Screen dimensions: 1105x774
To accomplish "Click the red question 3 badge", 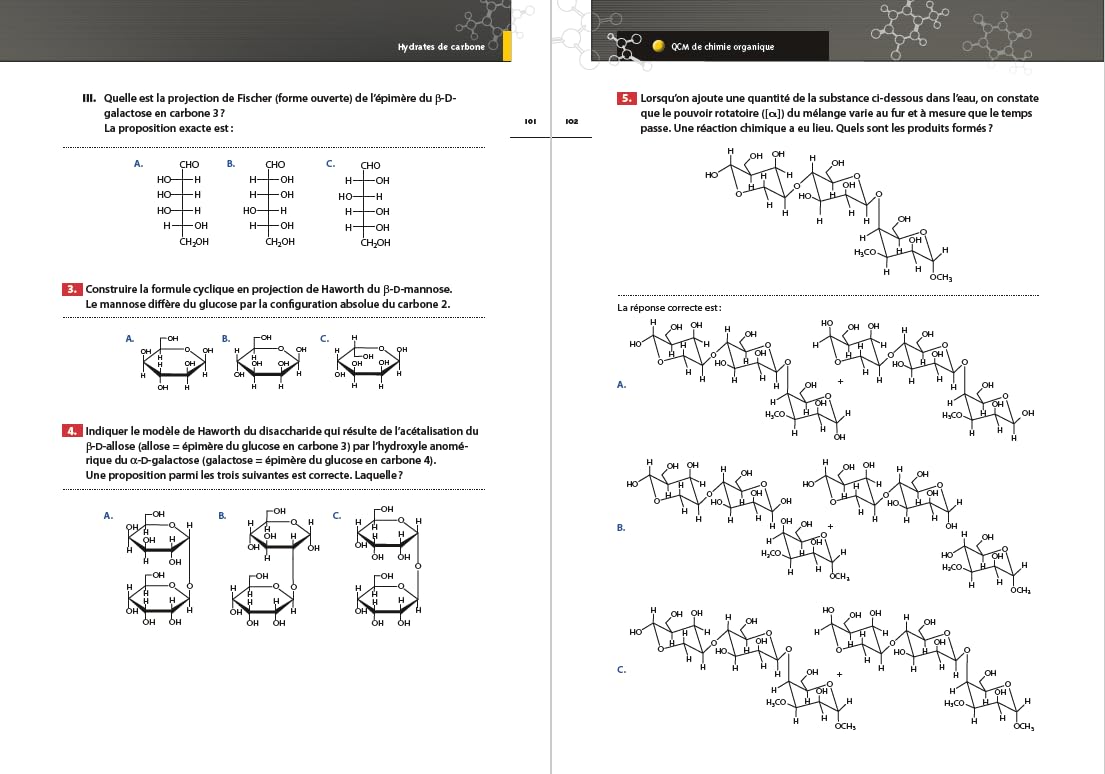I will tap(72, 289).
